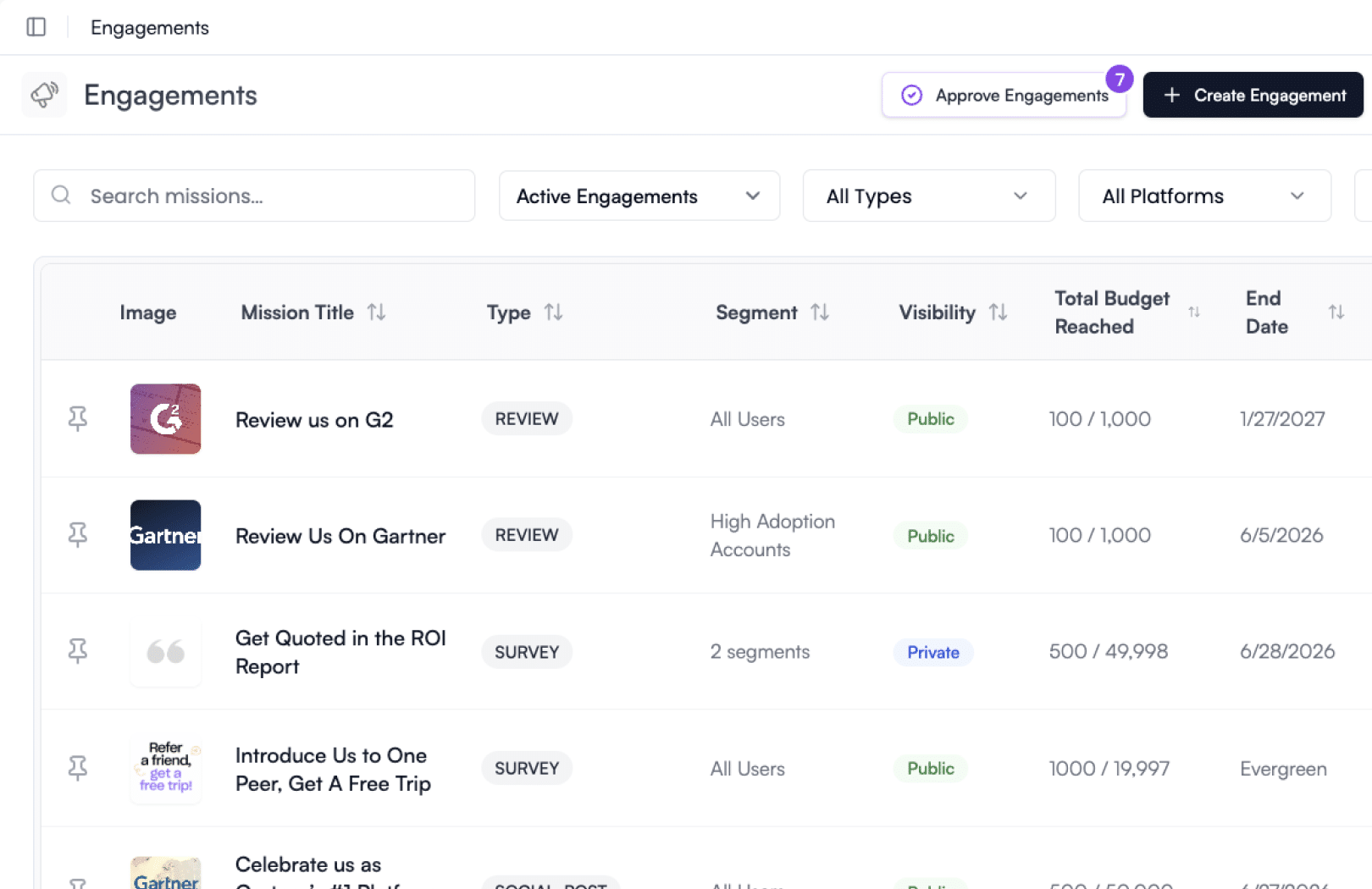
Task: Pin the Get Quoted in ROI Report mission
Action: [78, 650]
